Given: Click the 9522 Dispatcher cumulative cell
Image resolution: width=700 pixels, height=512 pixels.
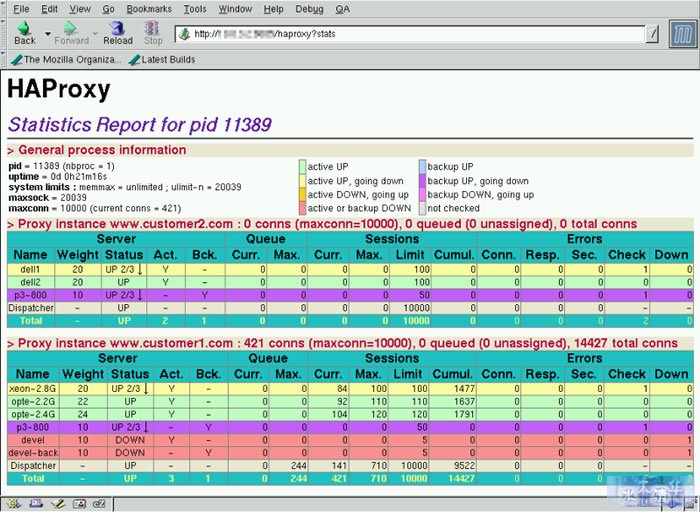Looking at the screenshot, I should tap(453, 466).
